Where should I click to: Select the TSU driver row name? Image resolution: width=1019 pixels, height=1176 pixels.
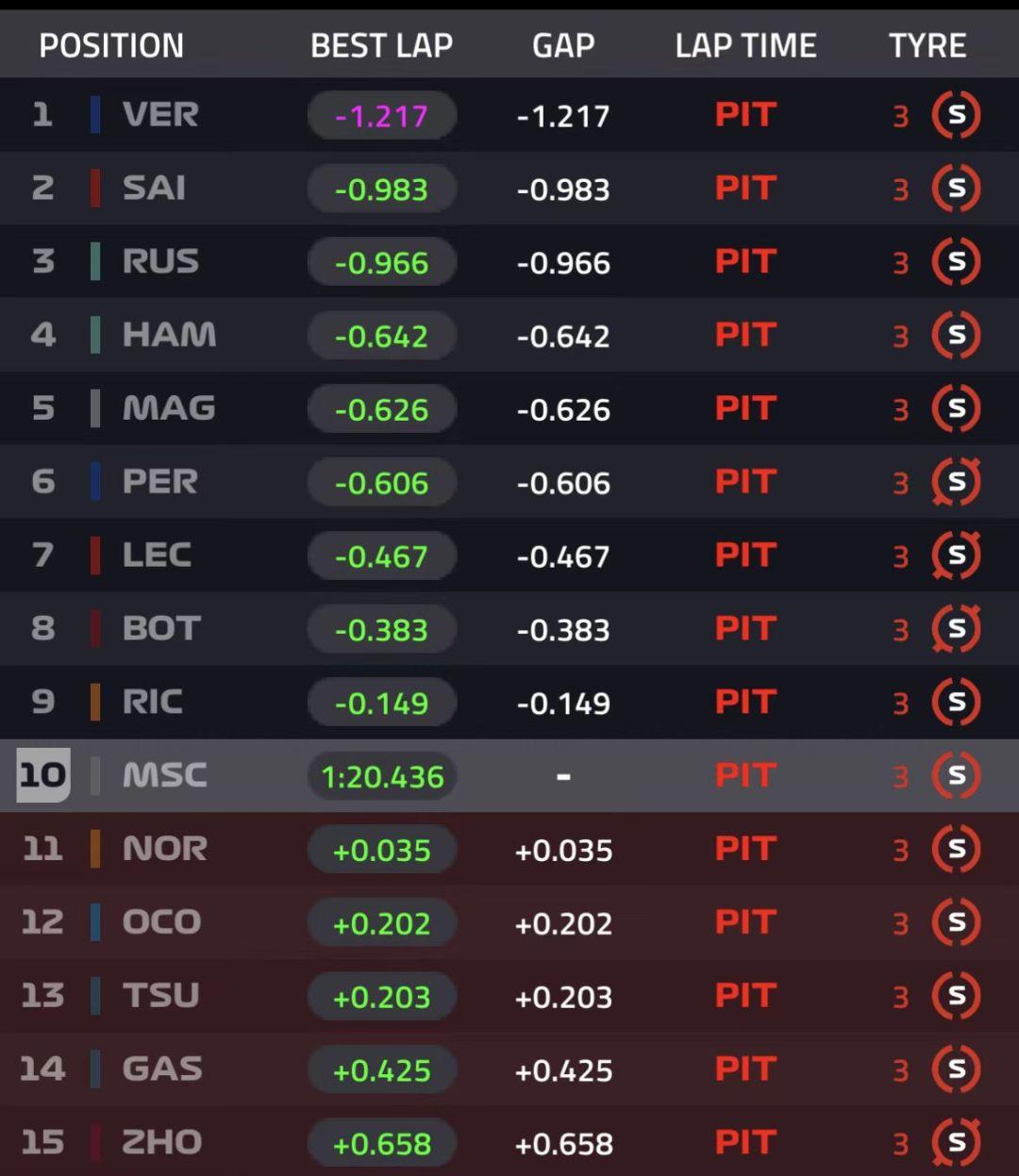[x=161, y=996]
